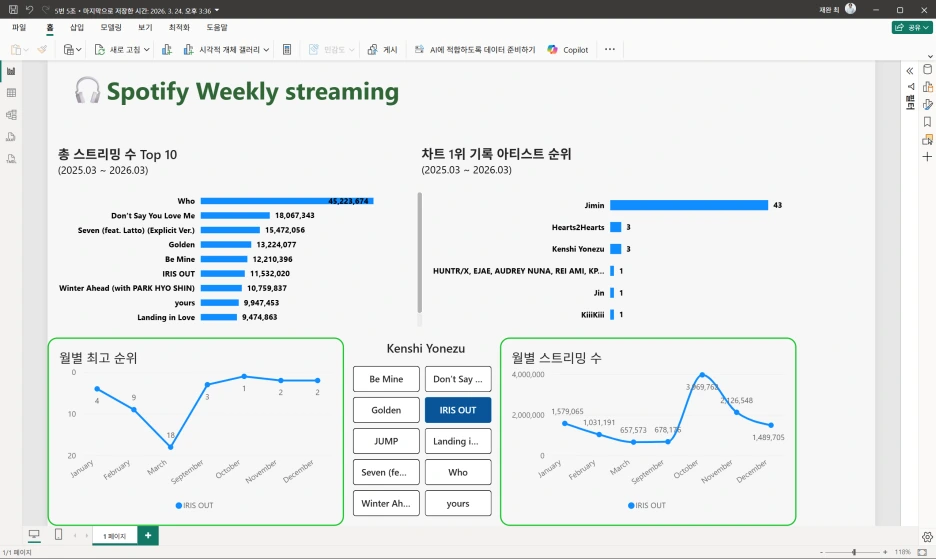Select the 1 페이지 page tab
This screenshot has height=559, width=936.
point(115,536)
